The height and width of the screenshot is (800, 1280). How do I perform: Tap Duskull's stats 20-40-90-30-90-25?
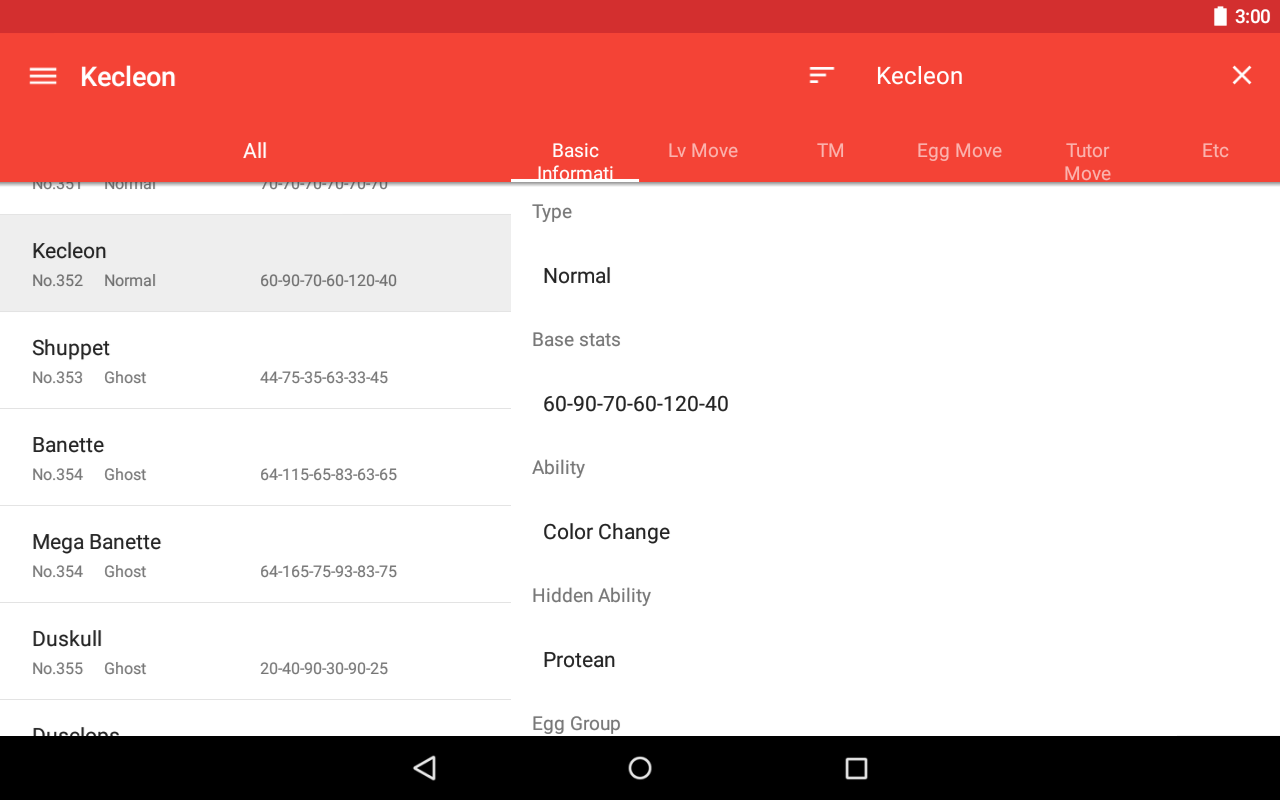pos(324,669)
